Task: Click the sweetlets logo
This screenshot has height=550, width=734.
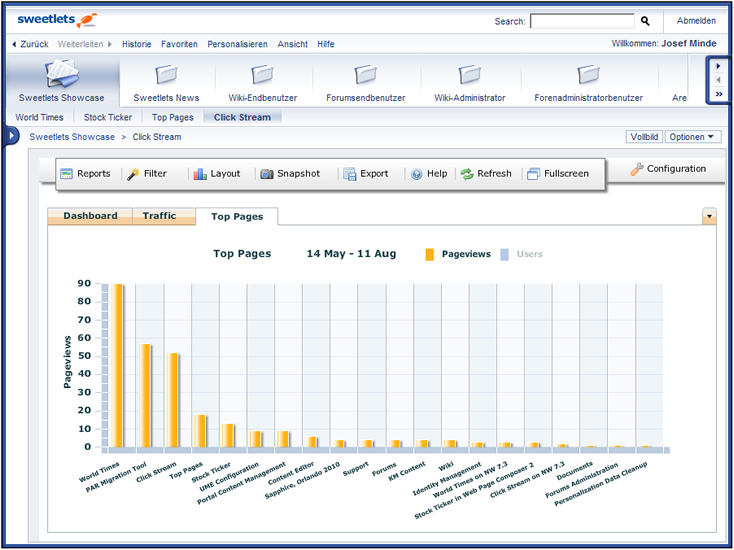Action: [x=57, y=20]
